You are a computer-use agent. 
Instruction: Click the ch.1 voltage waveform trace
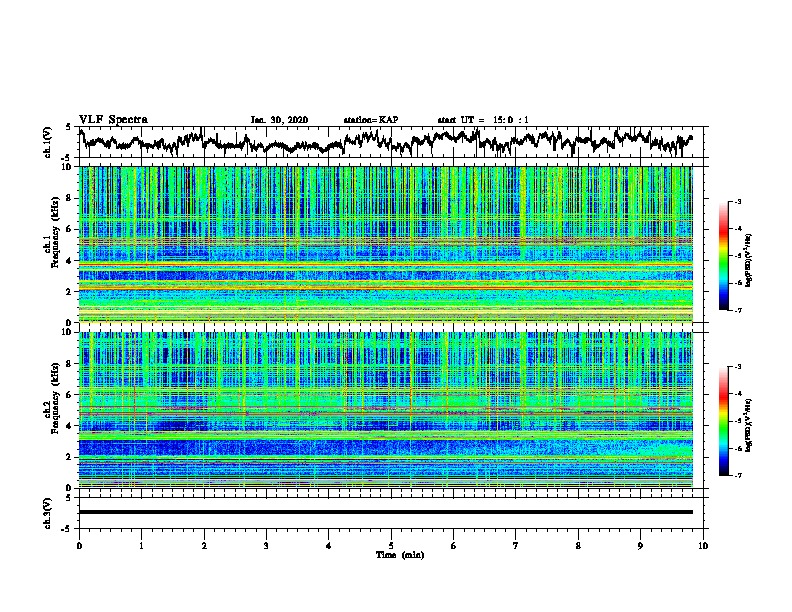386,142
